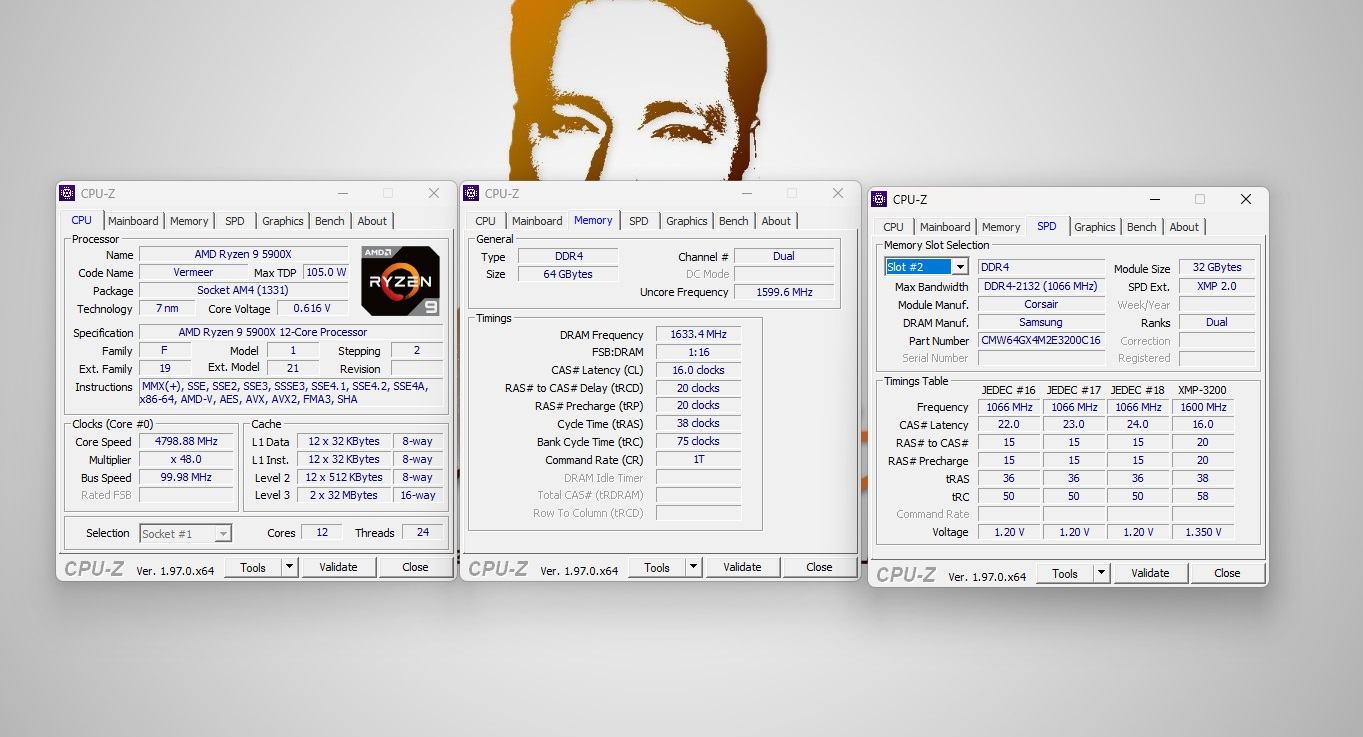Open Tools dropdown arrow in SPD window
The width and height of the screenshot is (1363, 737).
click(1101, 573)
